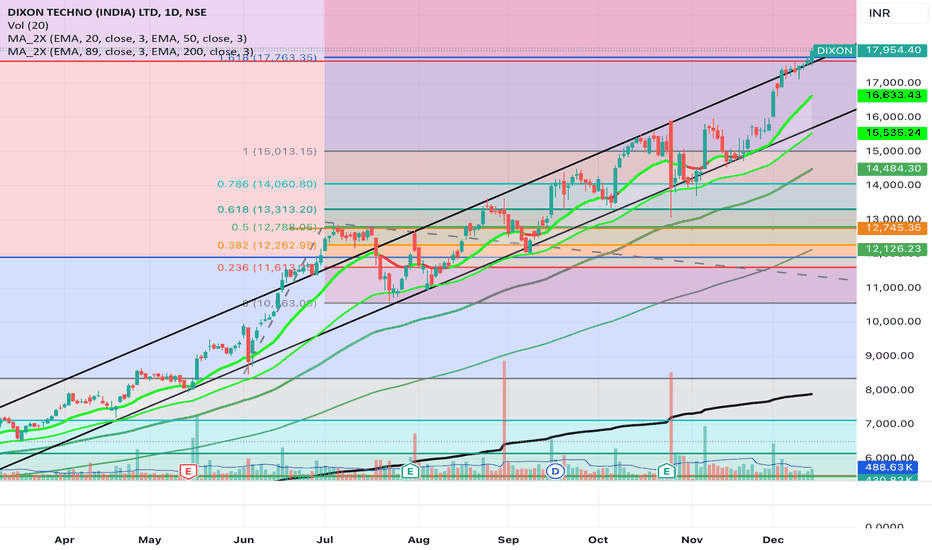Click the DIXON TECHNO (INDIA) LTD symbol title
The height and width of the screenshot is (550, 932).
pyautogui.click(x=107, y=12)
